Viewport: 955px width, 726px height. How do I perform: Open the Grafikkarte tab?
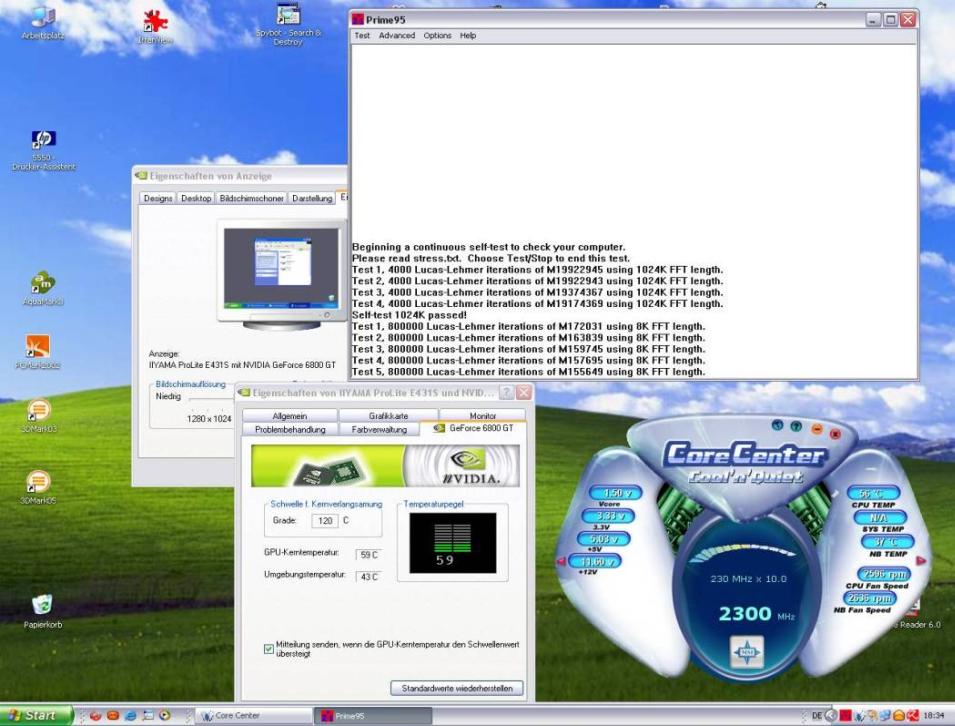coord(388,415)
